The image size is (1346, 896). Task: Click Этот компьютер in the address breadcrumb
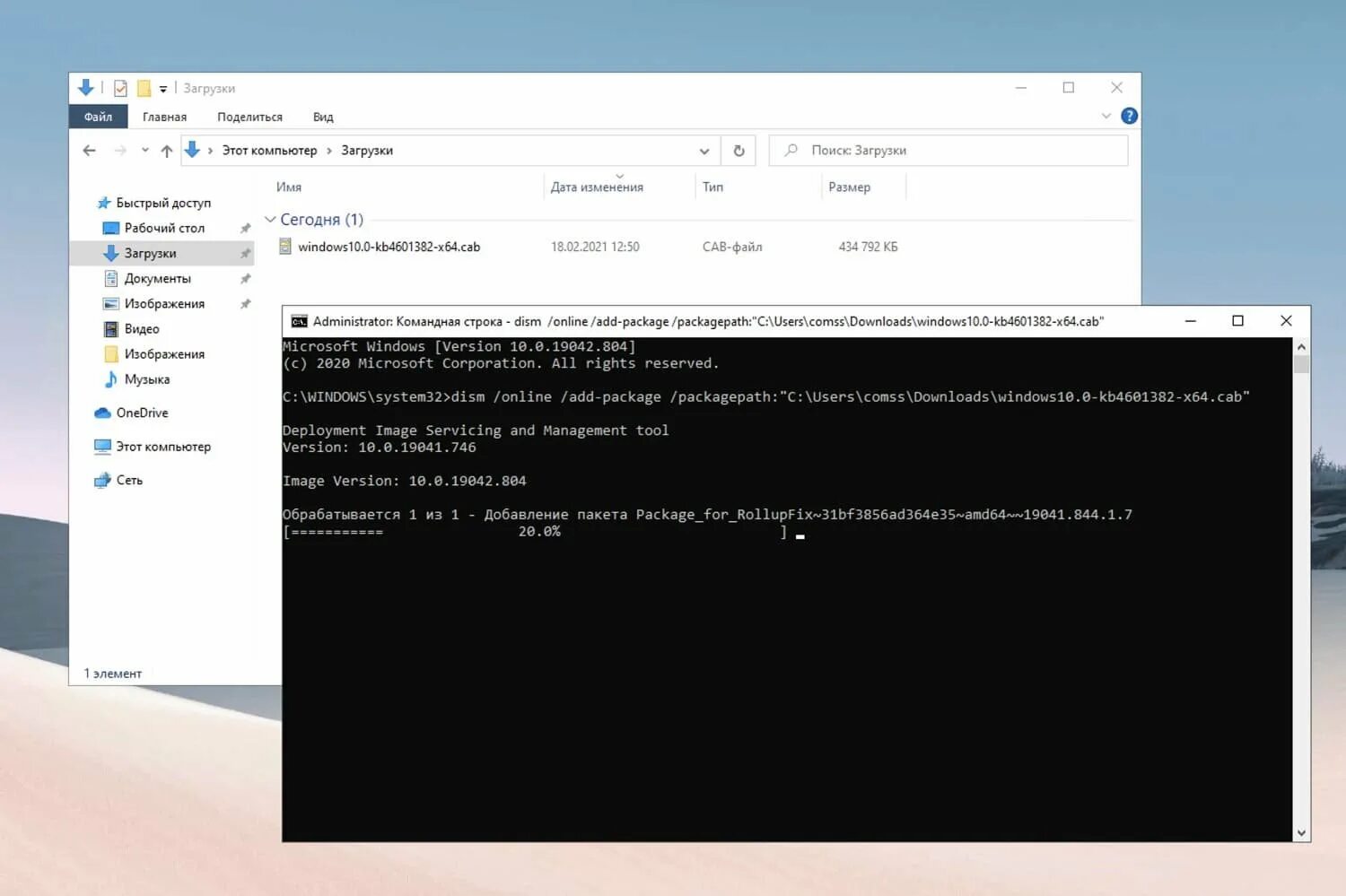(x=269, y=151)
